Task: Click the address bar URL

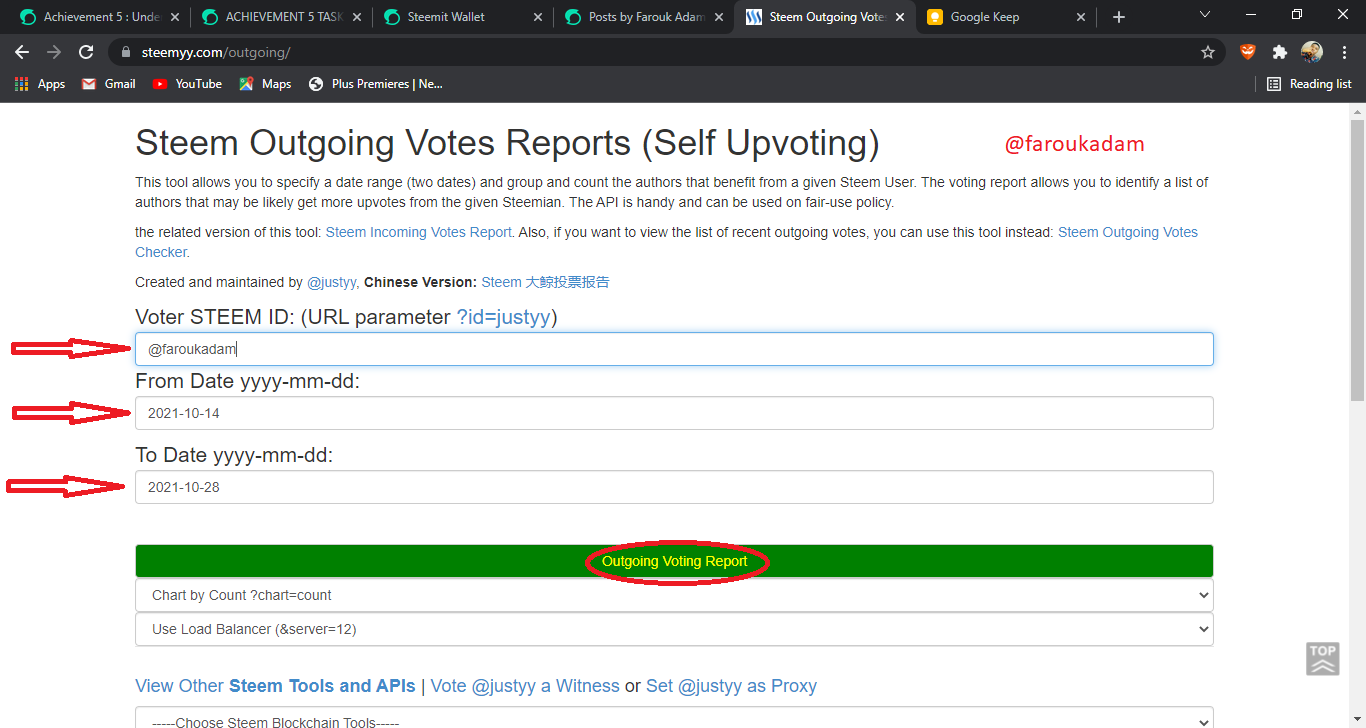Action: coord(218,52)
